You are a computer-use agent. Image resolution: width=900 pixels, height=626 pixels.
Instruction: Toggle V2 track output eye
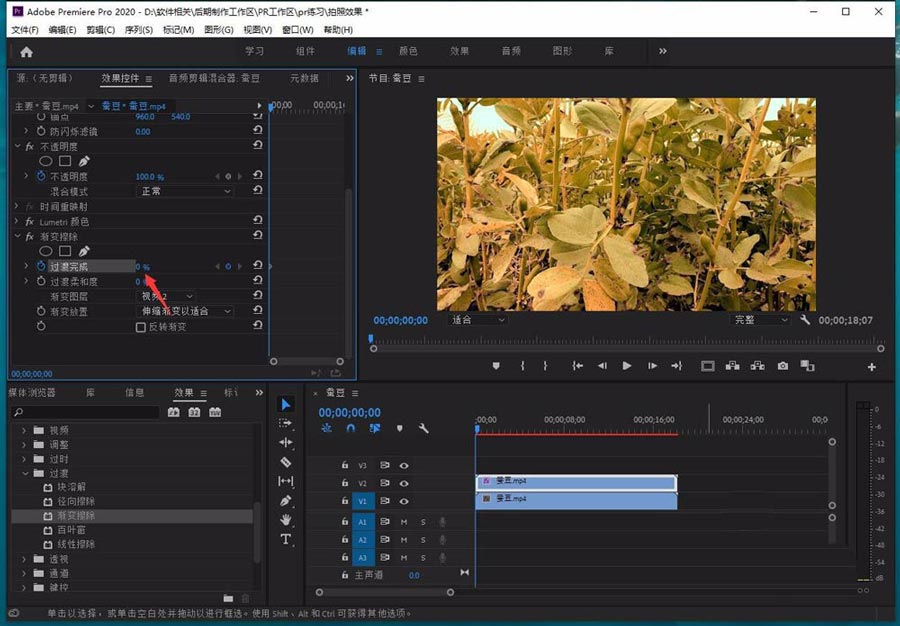pyautogui.click(x=404, y=483)
